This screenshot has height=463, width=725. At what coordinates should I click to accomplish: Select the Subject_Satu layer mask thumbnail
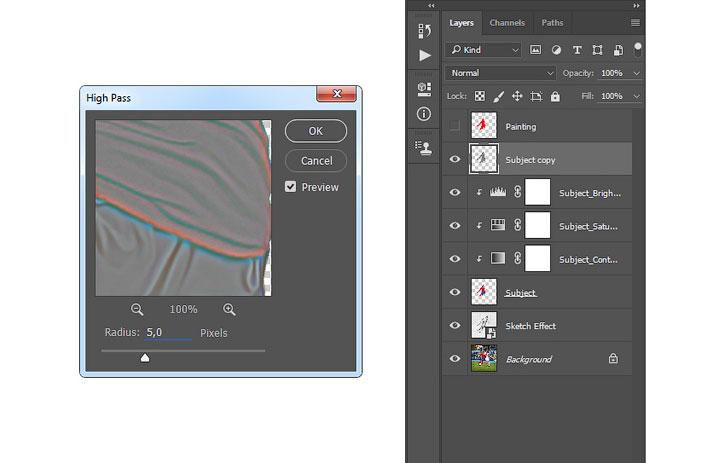[x=538, y=225]
